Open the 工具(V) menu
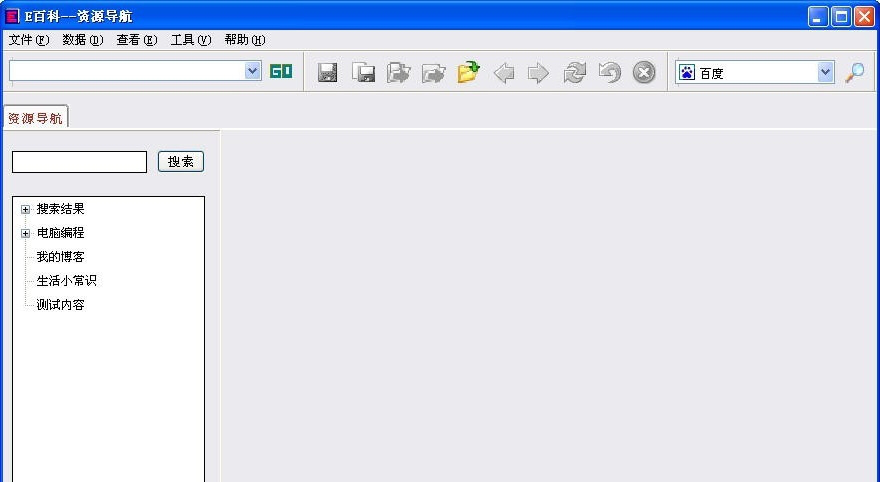Viewport: 880px width, 501px height. coord(191,40)
